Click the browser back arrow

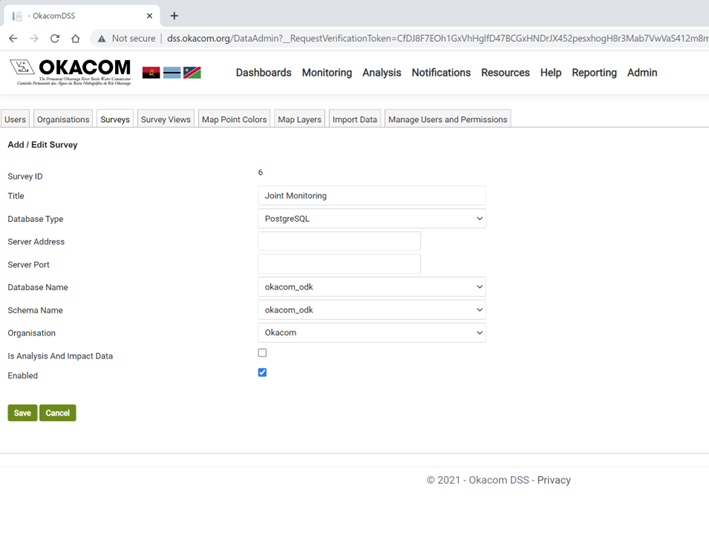click(x=13, y=38)
